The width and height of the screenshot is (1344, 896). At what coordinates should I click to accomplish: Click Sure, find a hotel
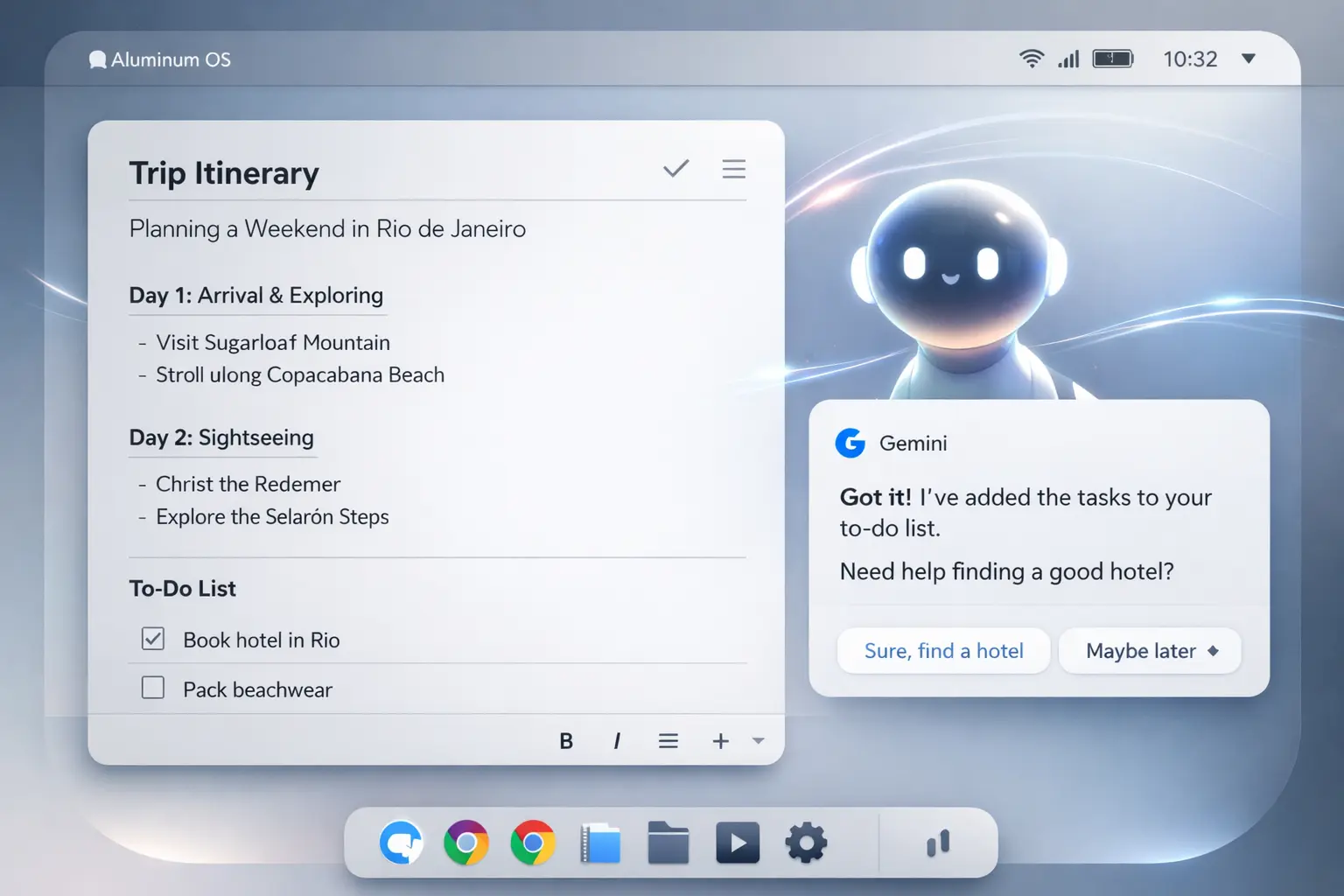pos(943,650)
